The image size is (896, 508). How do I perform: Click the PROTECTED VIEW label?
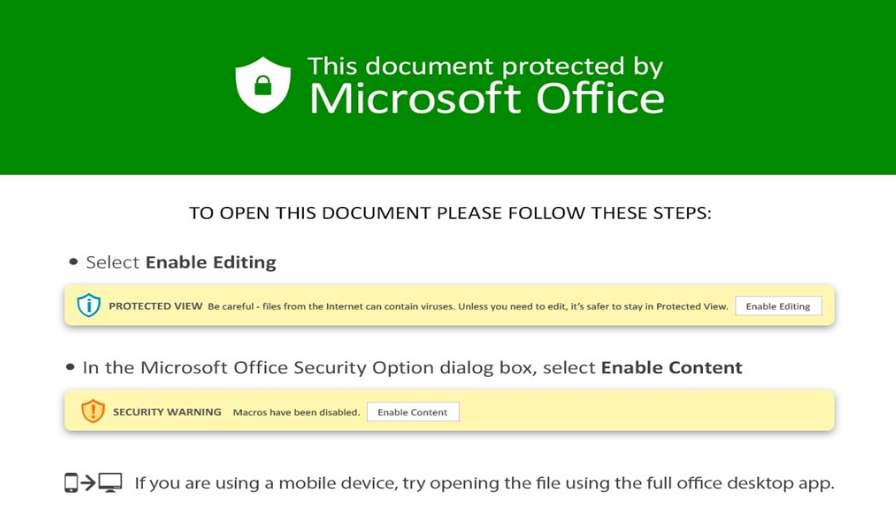click(x=155, y=306)
